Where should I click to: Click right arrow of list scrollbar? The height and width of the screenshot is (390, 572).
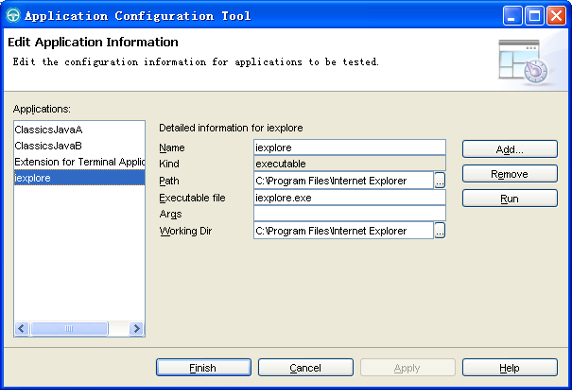click(137, 329)
